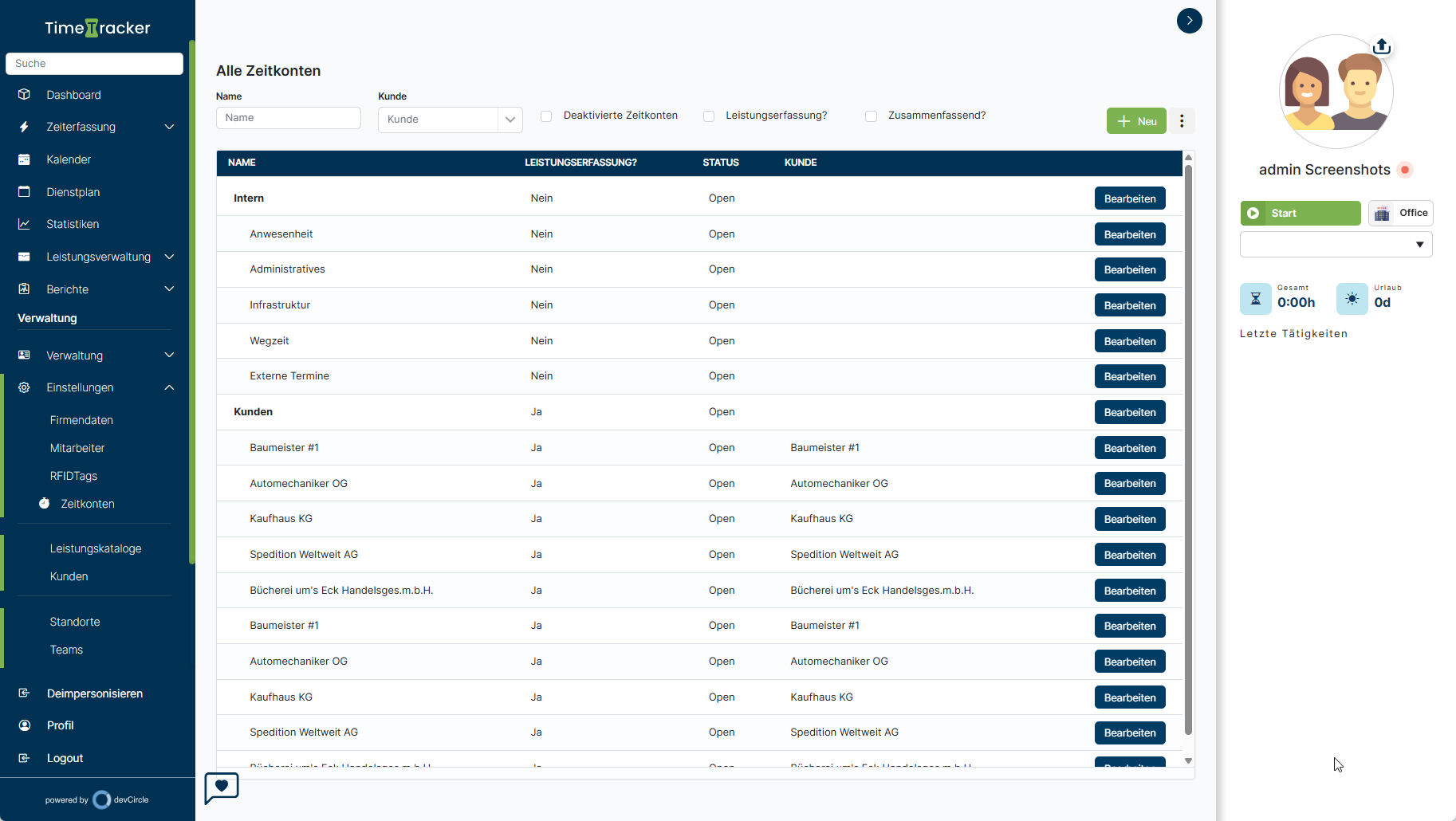Open the three-dot more options menu
This screenshot has height=821, width=1456.
(1182, 121)
